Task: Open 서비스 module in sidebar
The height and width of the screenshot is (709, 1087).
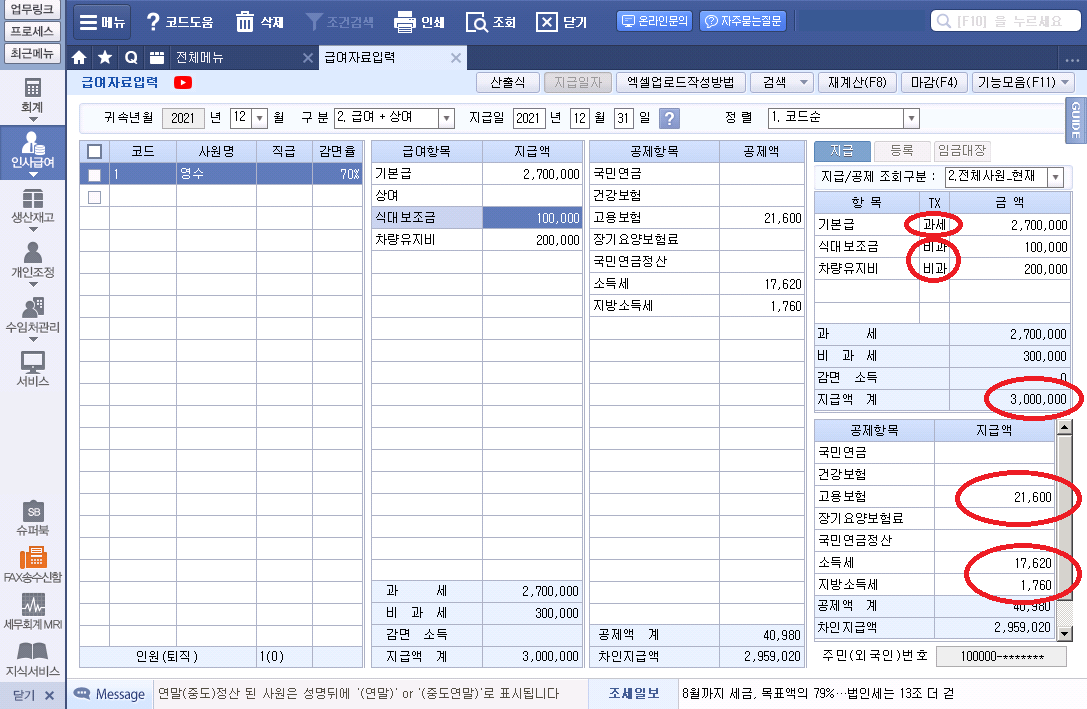Action: tap(33, 369)
